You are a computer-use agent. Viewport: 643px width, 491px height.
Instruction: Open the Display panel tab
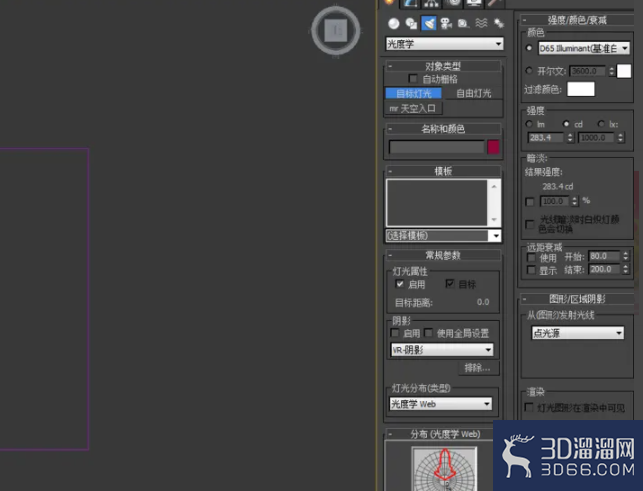point(474,3)
